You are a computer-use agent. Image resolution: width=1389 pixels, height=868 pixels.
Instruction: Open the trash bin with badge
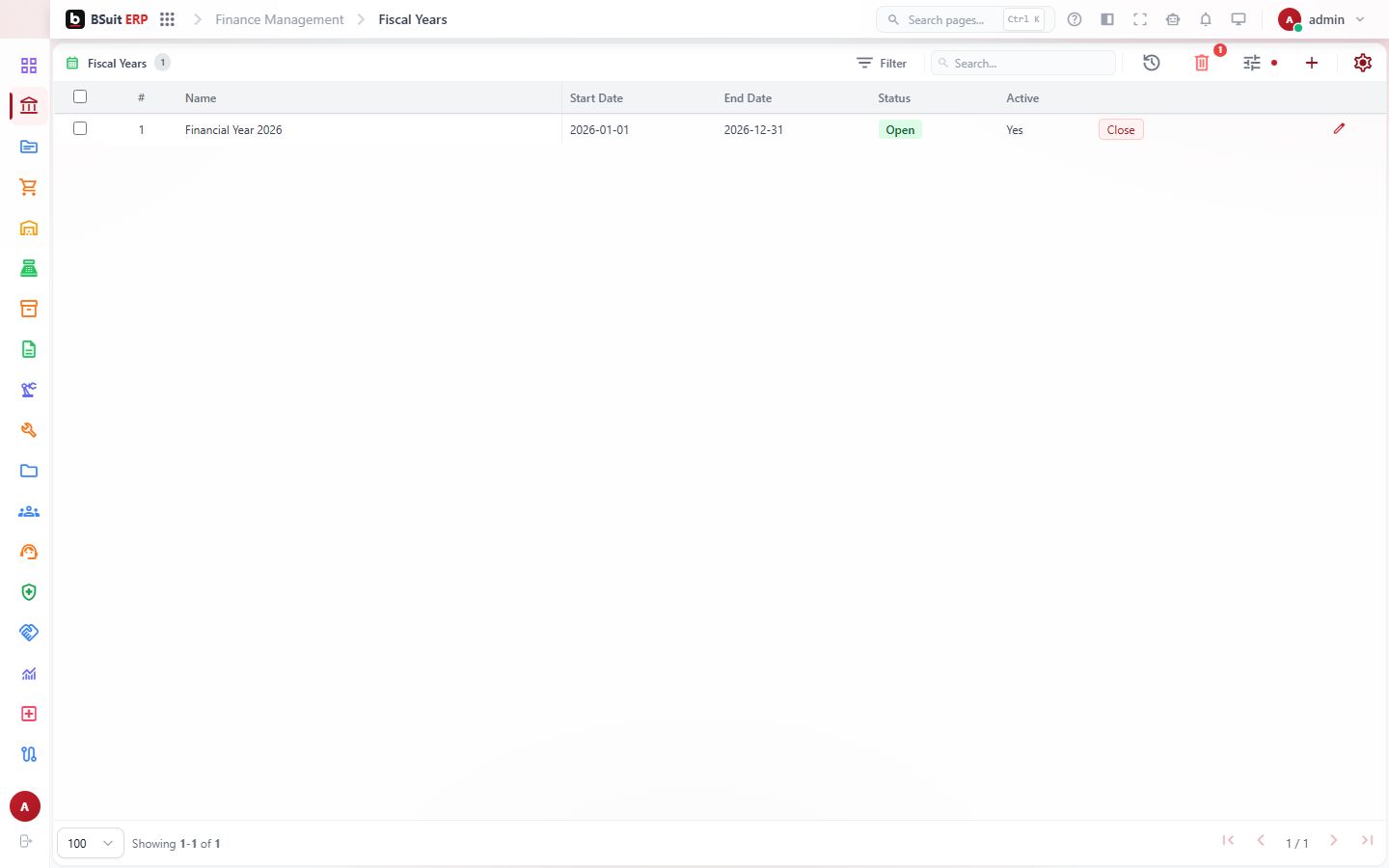click(1202, 63)
